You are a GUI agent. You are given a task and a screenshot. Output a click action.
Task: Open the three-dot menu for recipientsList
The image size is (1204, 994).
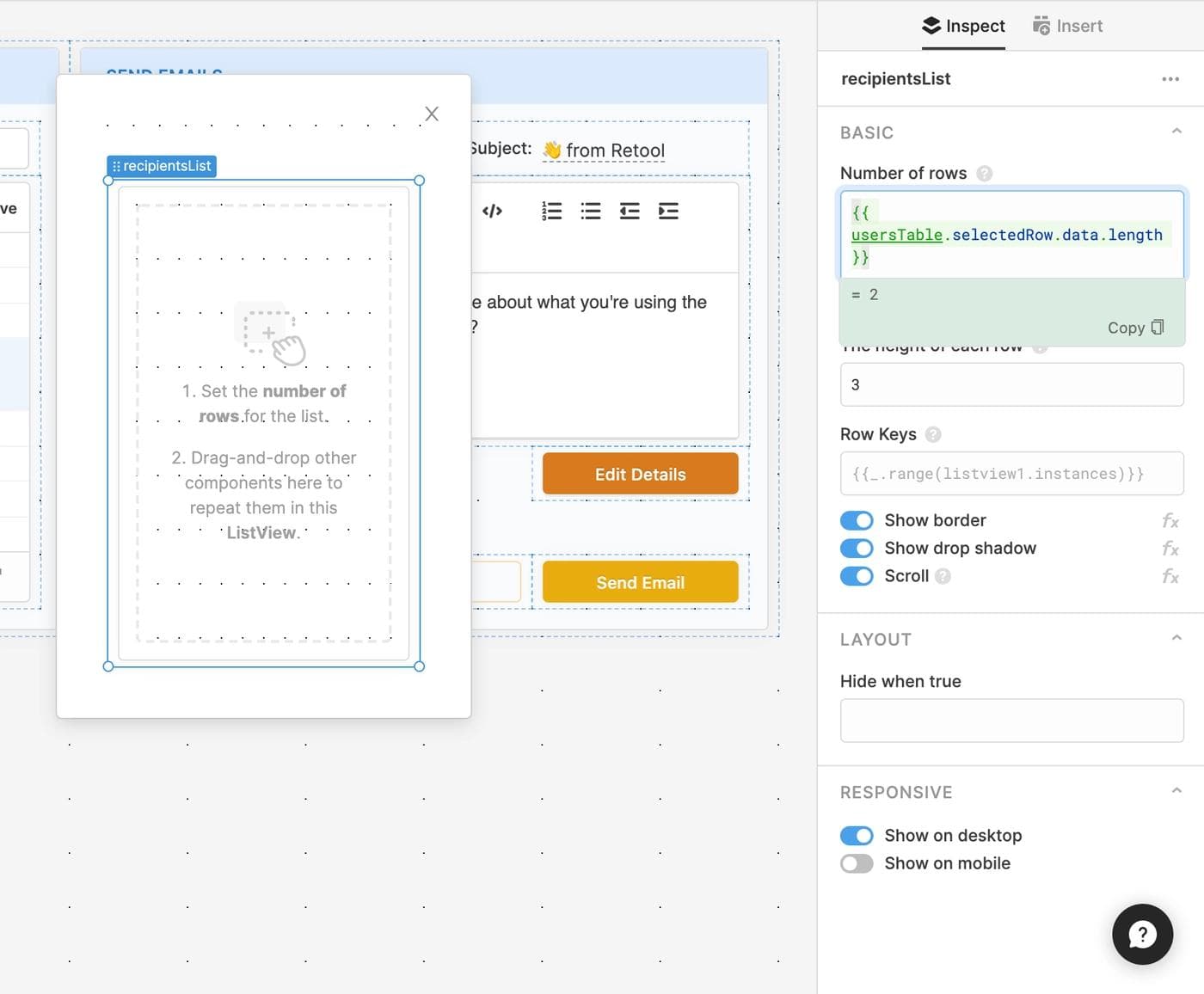1170,79
